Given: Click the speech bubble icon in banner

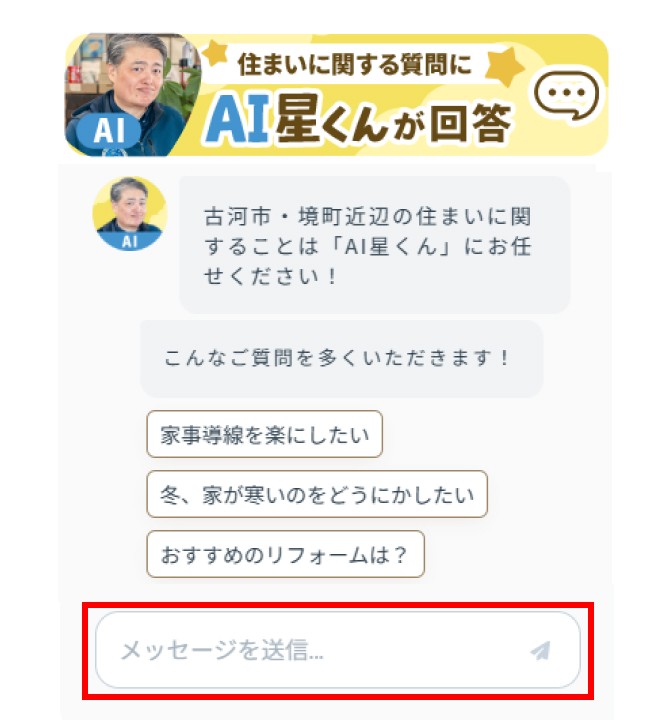Looking at the screenshot, I should pyautogui.click(x=567, y=95).
